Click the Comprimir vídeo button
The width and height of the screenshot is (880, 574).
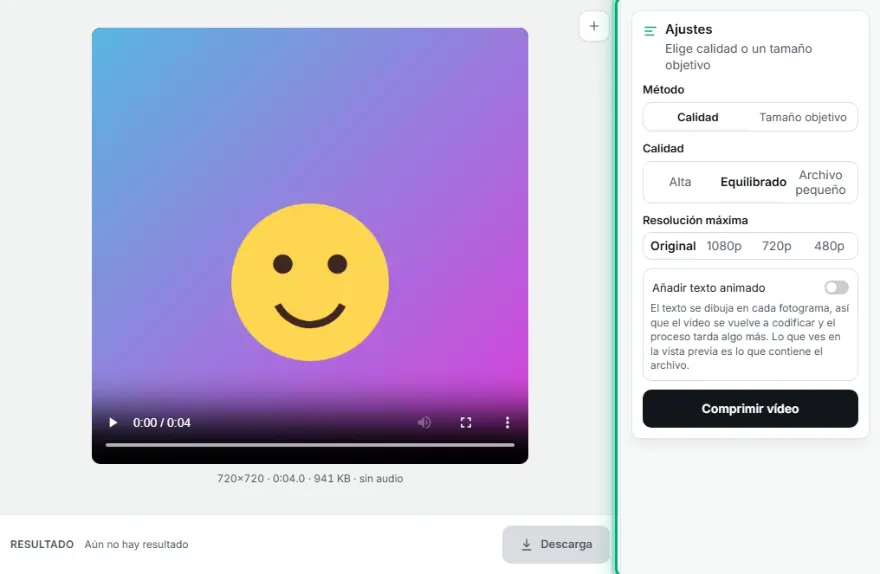tap(750, 408)
